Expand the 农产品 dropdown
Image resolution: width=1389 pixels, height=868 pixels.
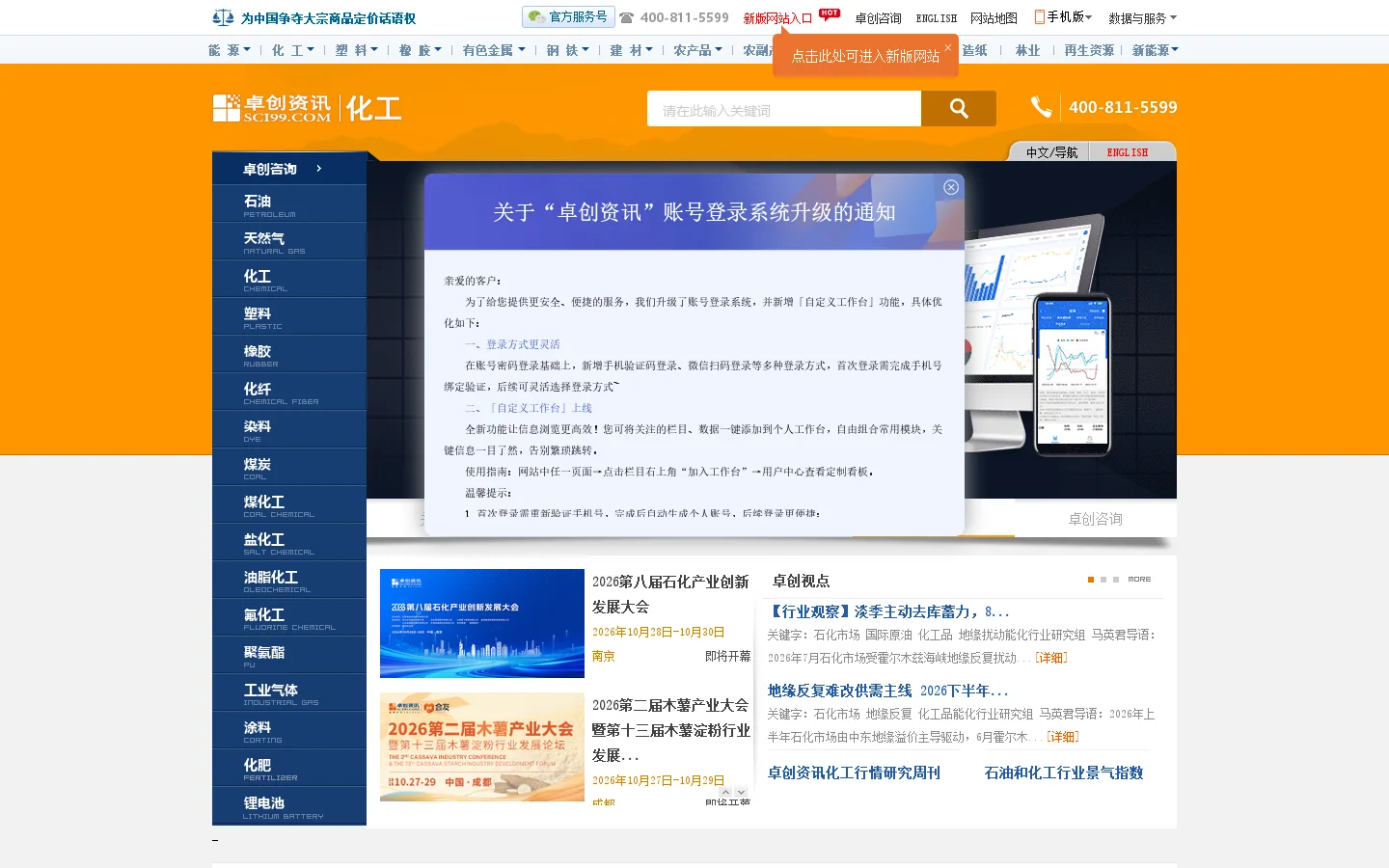[697, 50]
